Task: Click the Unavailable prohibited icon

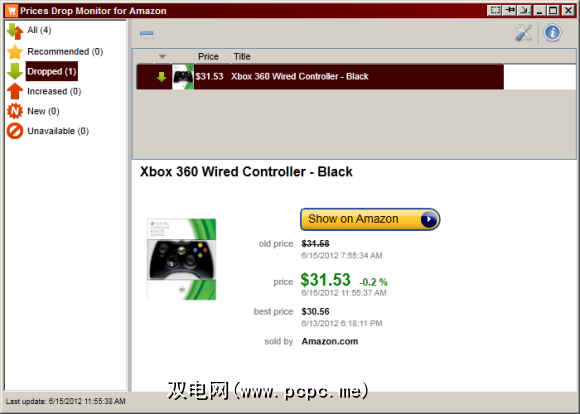Action: click(15, 131)
